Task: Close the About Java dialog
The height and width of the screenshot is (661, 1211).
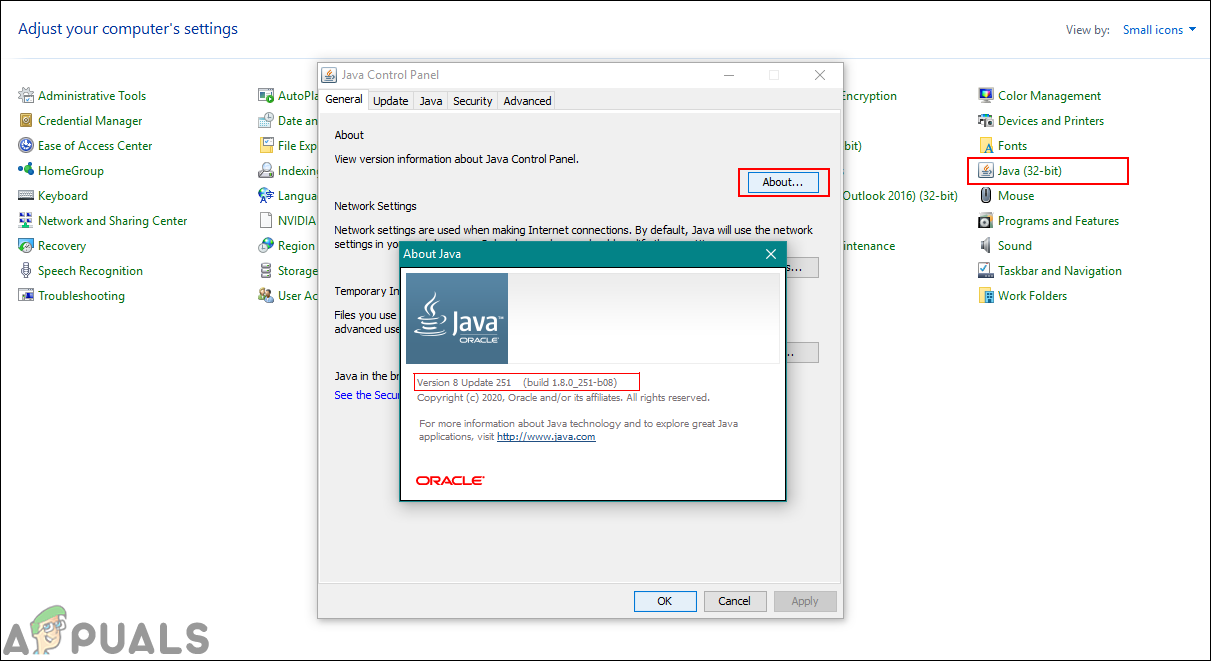Action: pyautogui.click(x=771, y=254)
